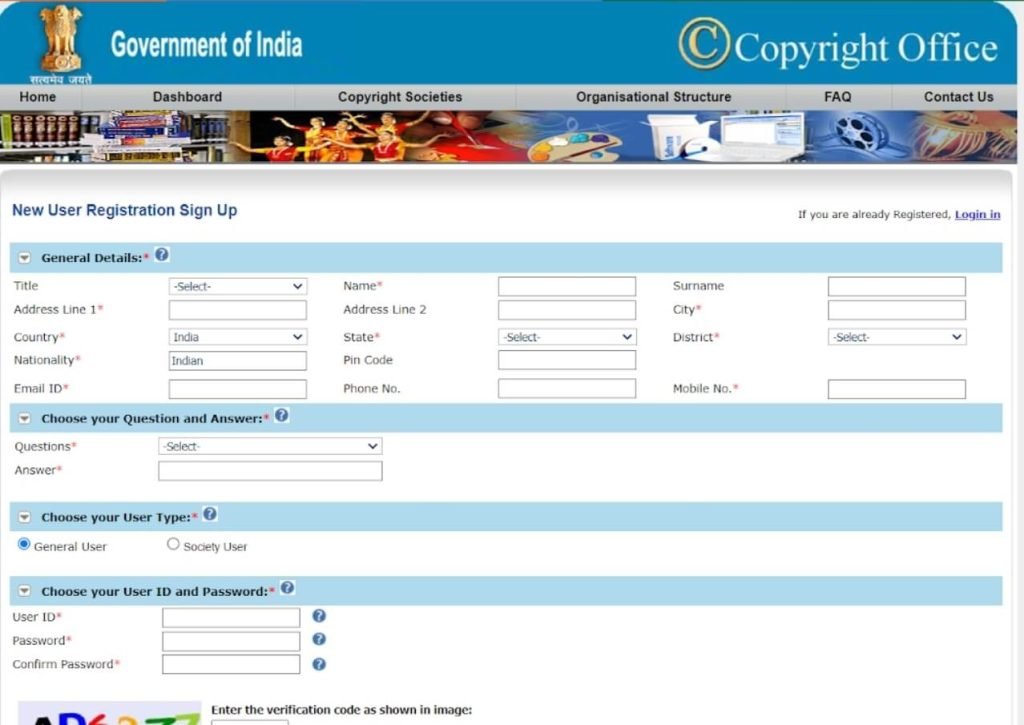The height and width of the screenshot is (725, 1024).
Task: Click the paint palette banner image
Action: click(x=575, y=146)
